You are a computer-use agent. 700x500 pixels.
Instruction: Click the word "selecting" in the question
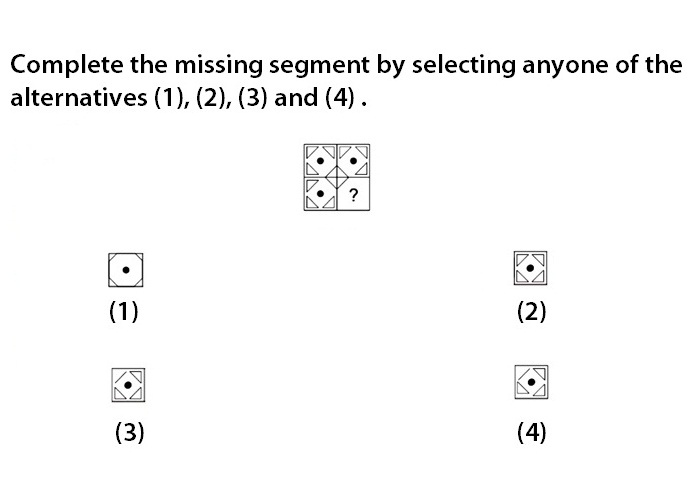click(x=463, y=65)
